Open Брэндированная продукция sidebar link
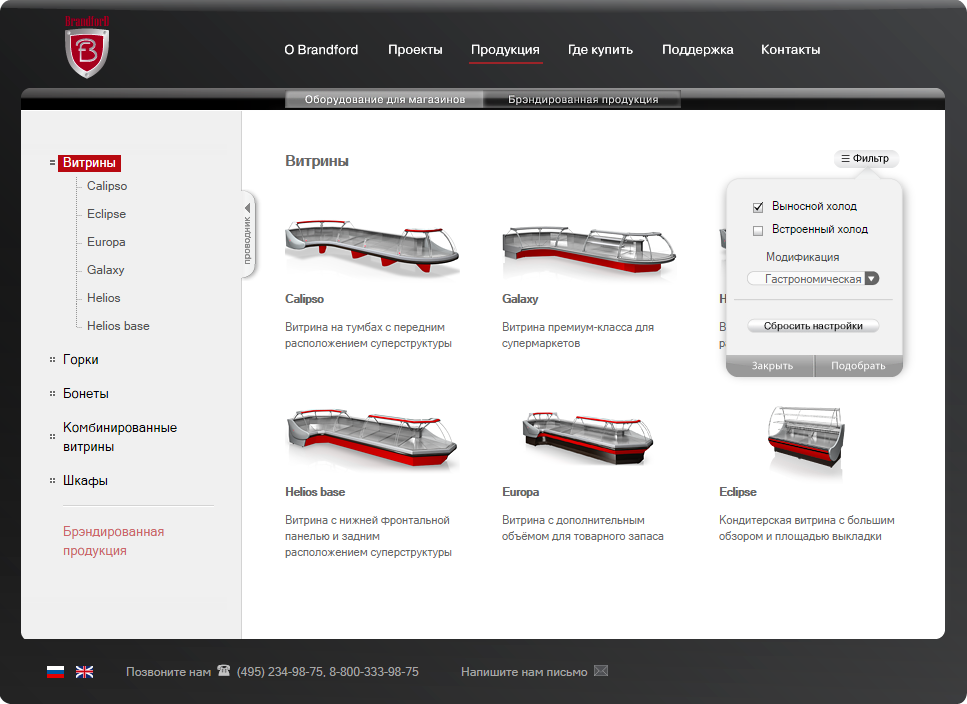 click(113, 541)
